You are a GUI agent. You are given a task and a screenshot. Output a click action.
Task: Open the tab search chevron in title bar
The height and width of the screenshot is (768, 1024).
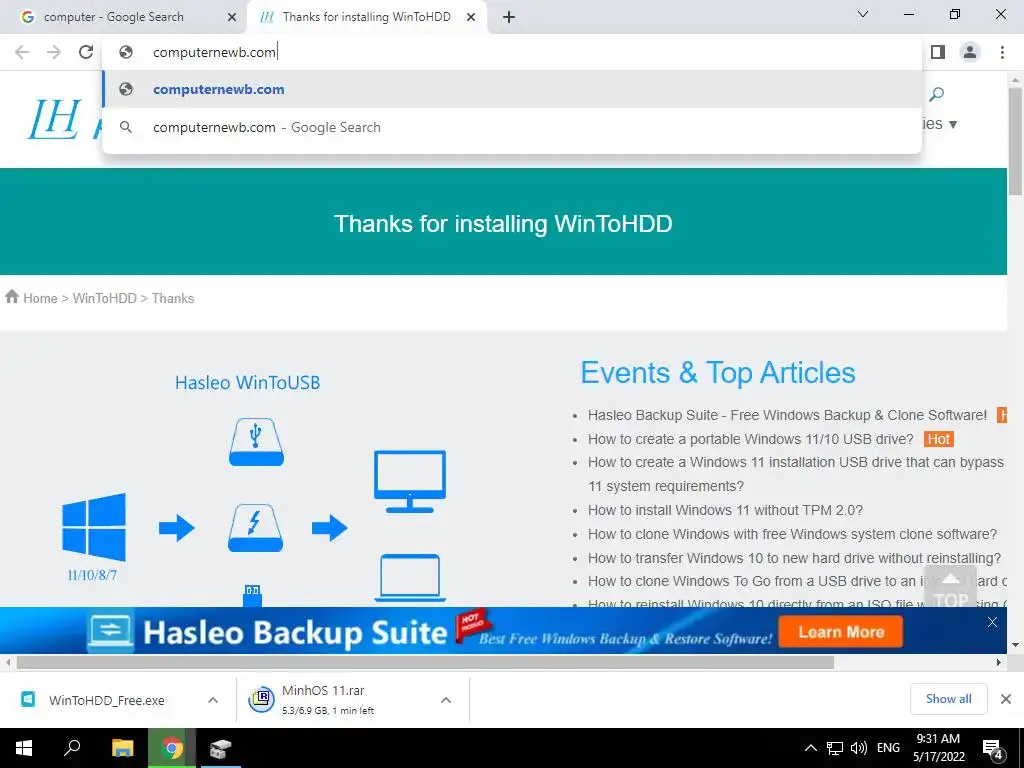click(863, 14)
